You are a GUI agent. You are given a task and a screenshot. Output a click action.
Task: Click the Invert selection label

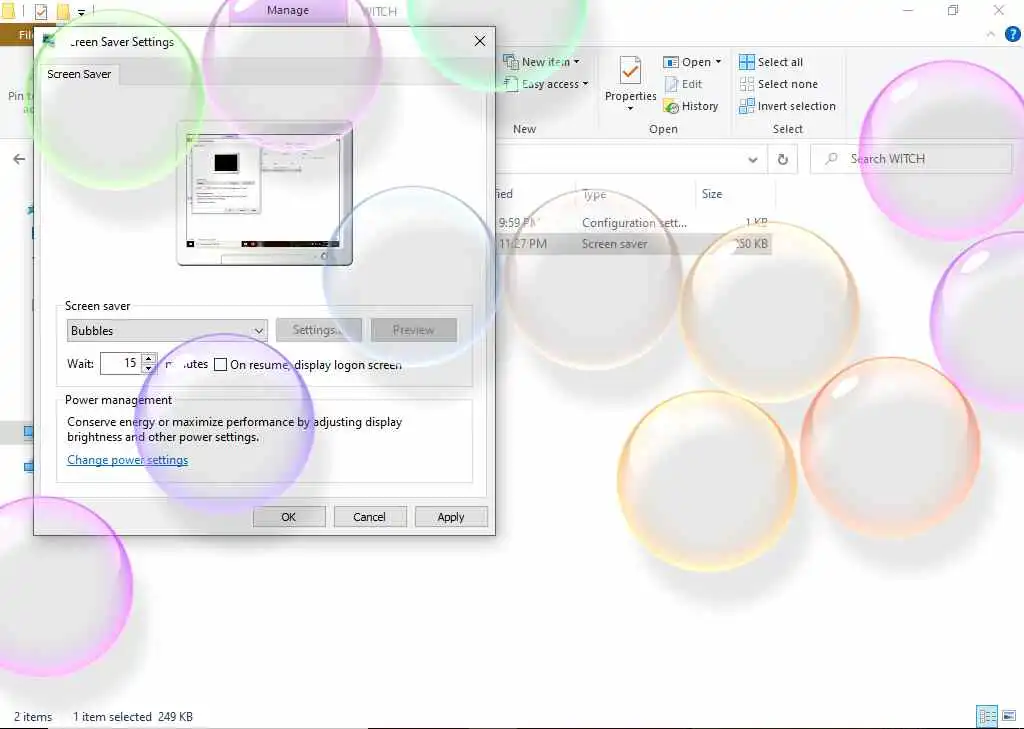point(797,106)
